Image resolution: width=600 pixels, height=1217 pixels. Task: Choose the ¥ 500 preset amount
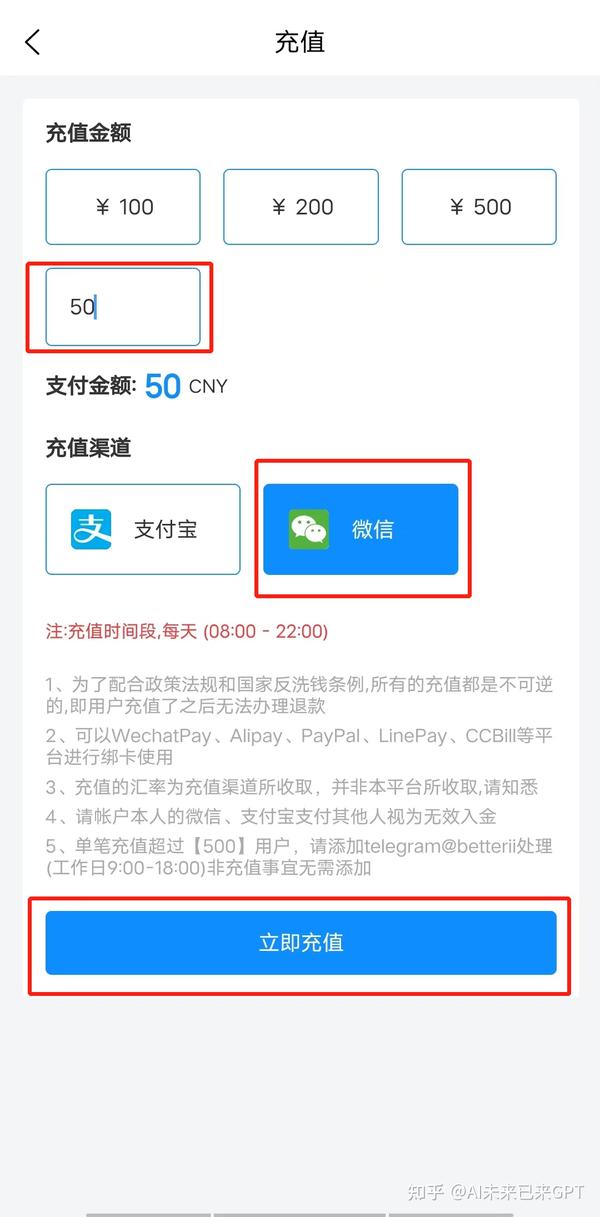coord(479,207)
